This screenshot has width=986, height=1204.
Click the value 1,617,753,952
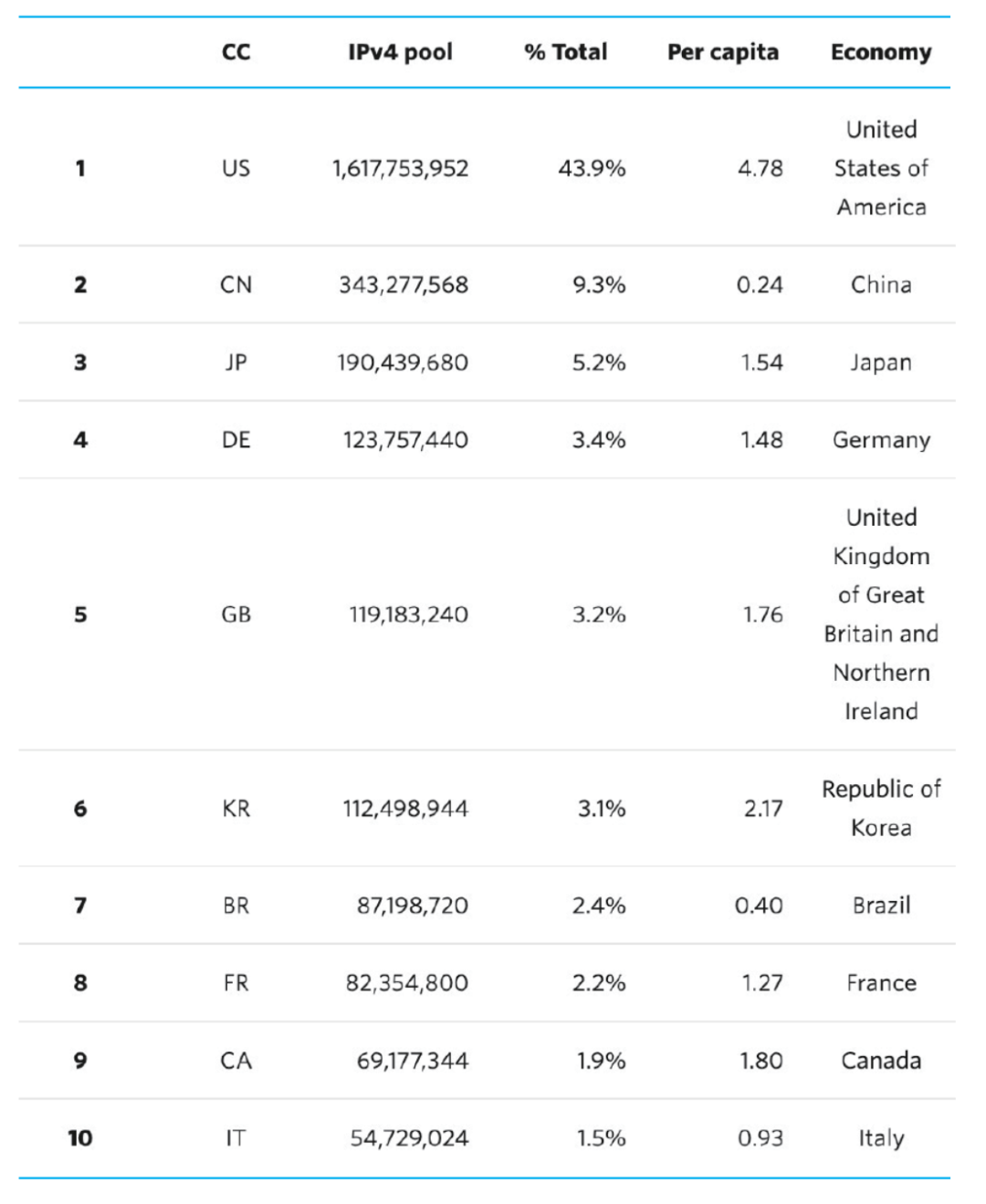(x=400, y=168)
